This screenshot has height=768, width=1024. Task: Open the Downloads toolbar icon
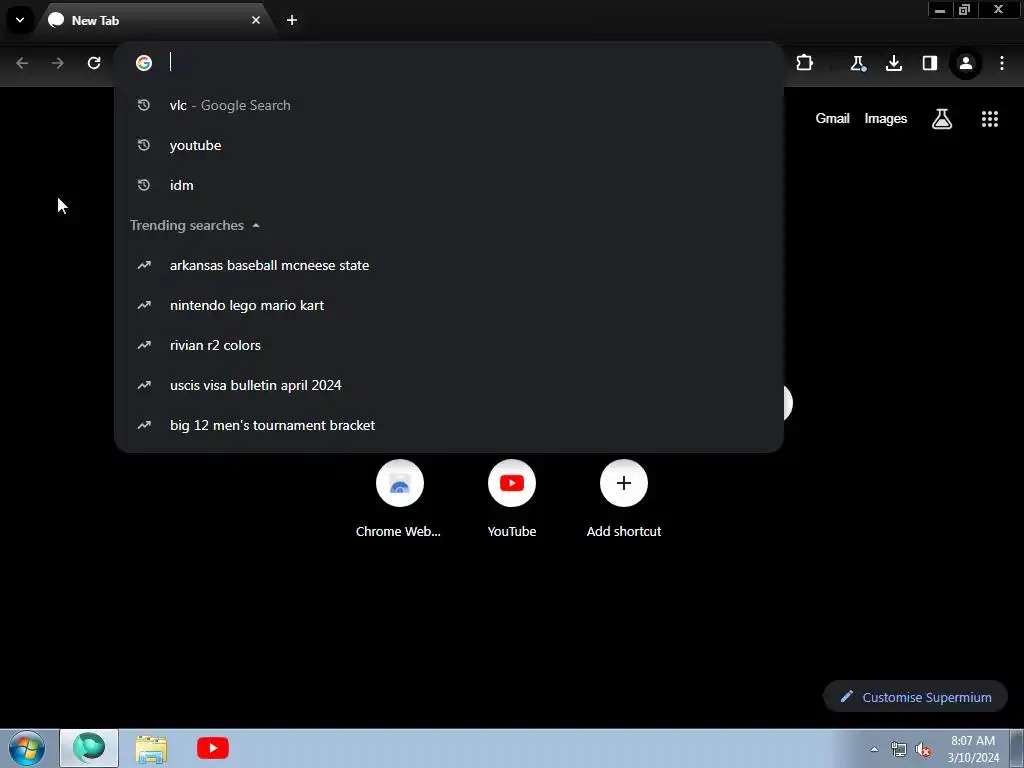point(894,63)
